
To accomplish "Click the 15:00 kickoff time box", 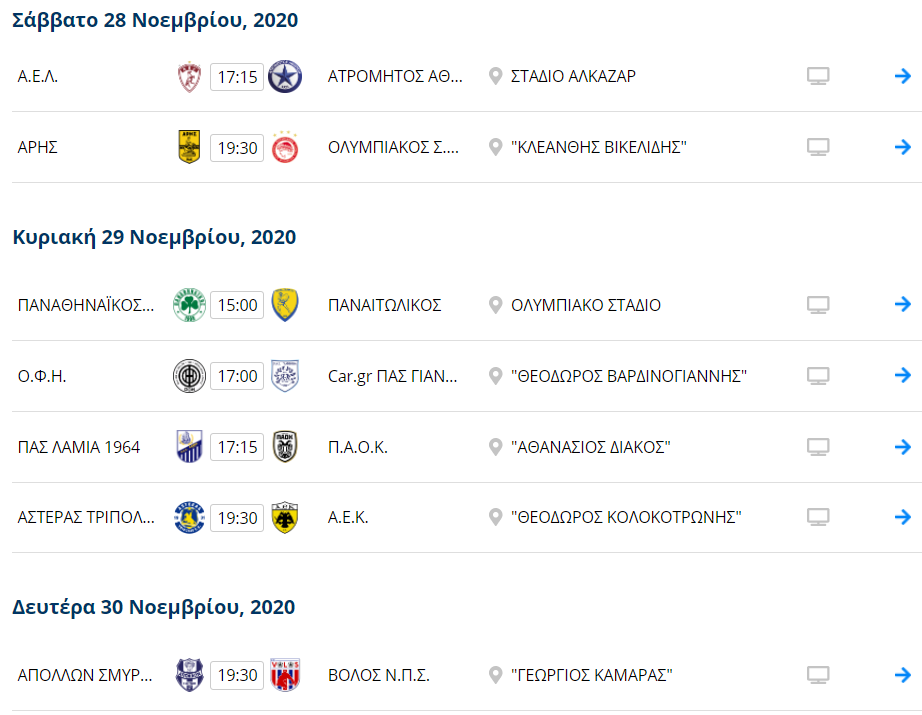I will (237, 305).
